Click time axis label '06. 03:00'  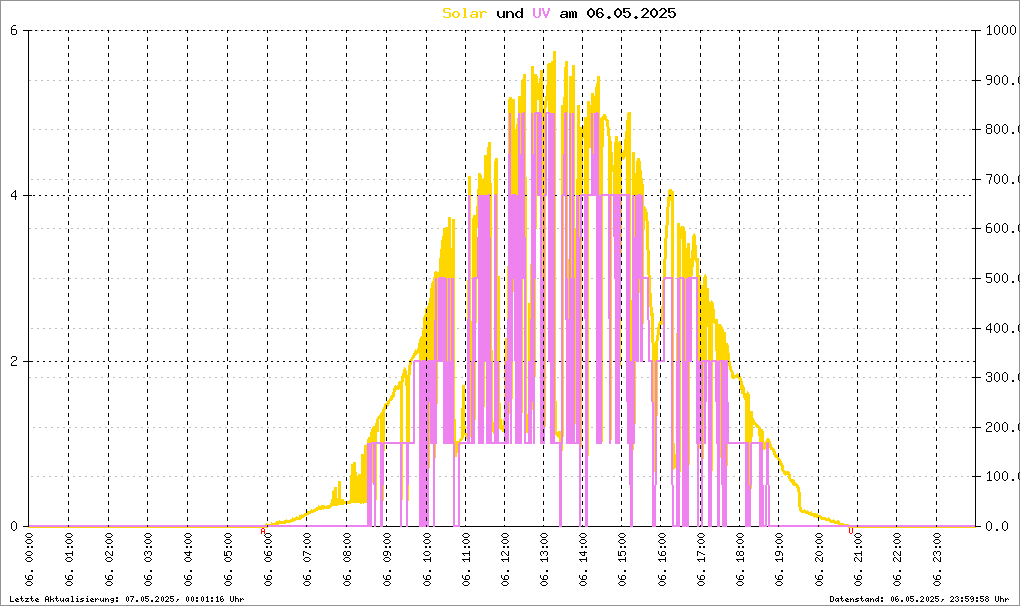[148, 559]
